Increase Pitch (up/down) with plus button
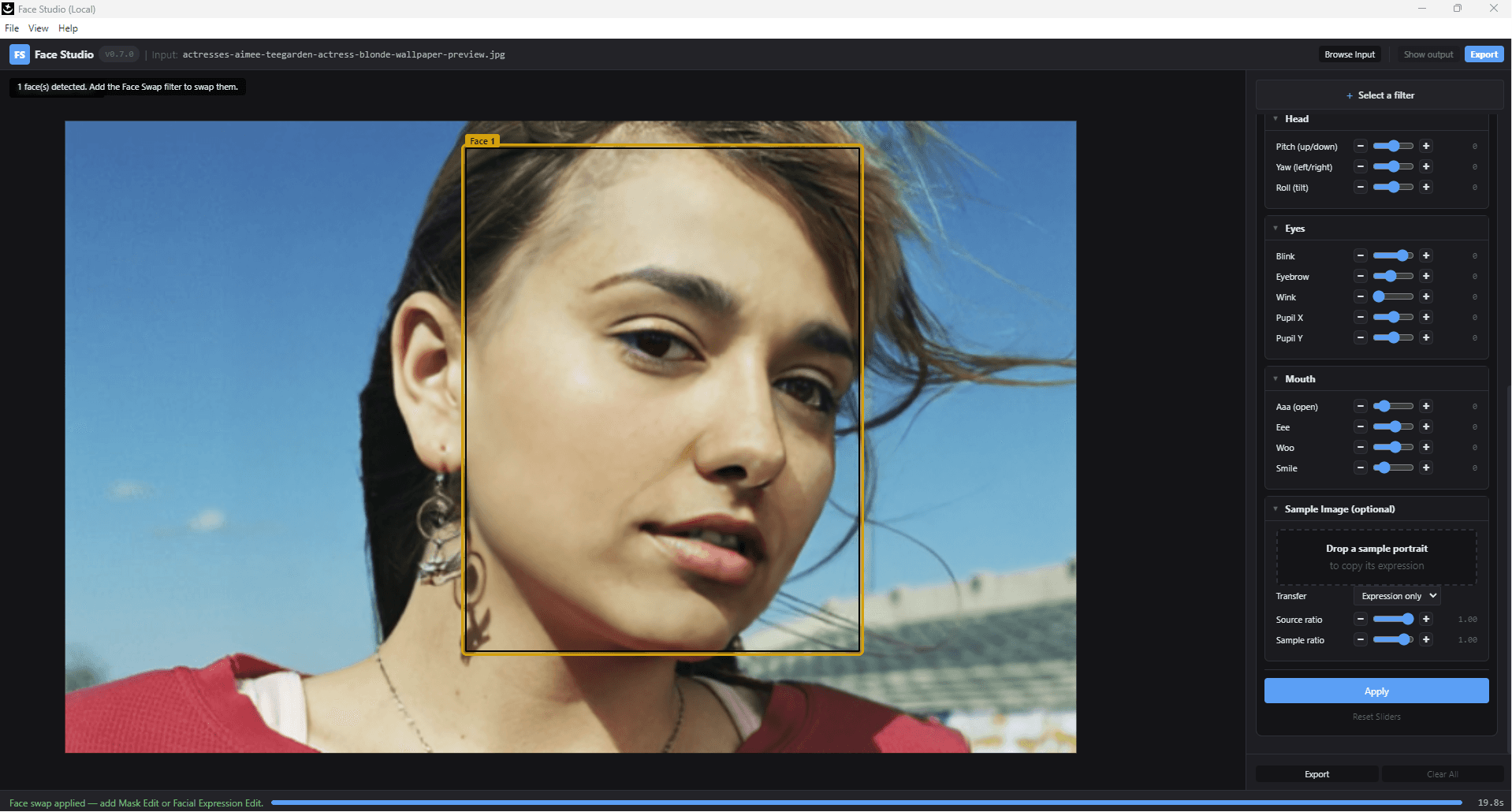The image size is (1512, 812). pyautogui.click(x=1426, y=147)
